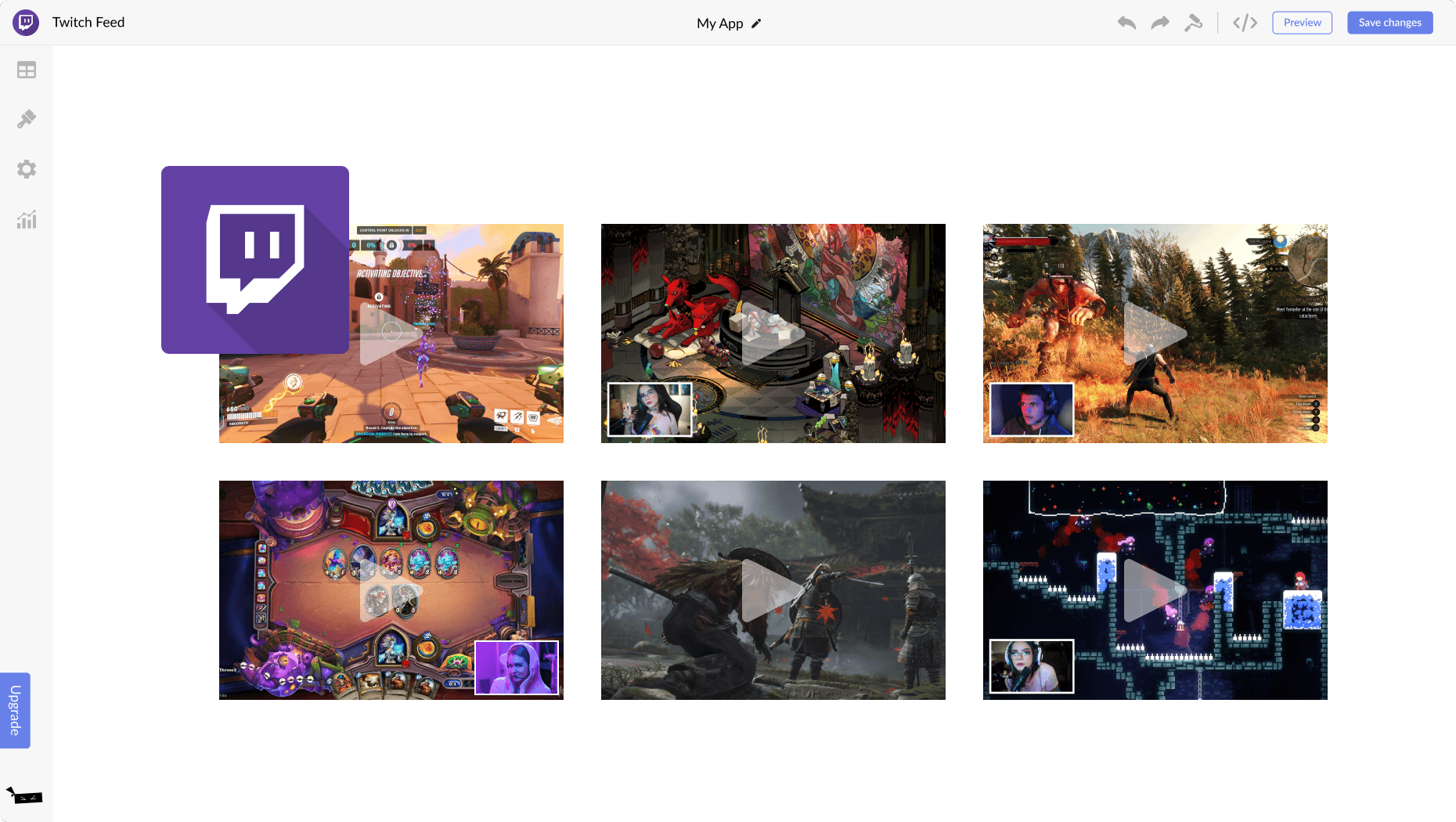1456x822 pixels.
Task: Click the redo arrow in toolbar
Action: point(1160,23)
